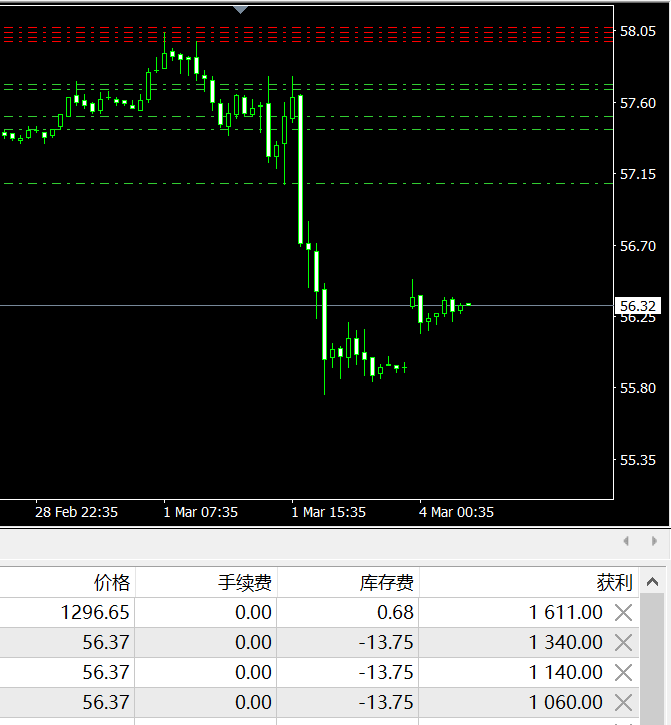This screenshot has width=671, height=725.
Task: Click price scale label 57.60
Action: coord(638,103)
